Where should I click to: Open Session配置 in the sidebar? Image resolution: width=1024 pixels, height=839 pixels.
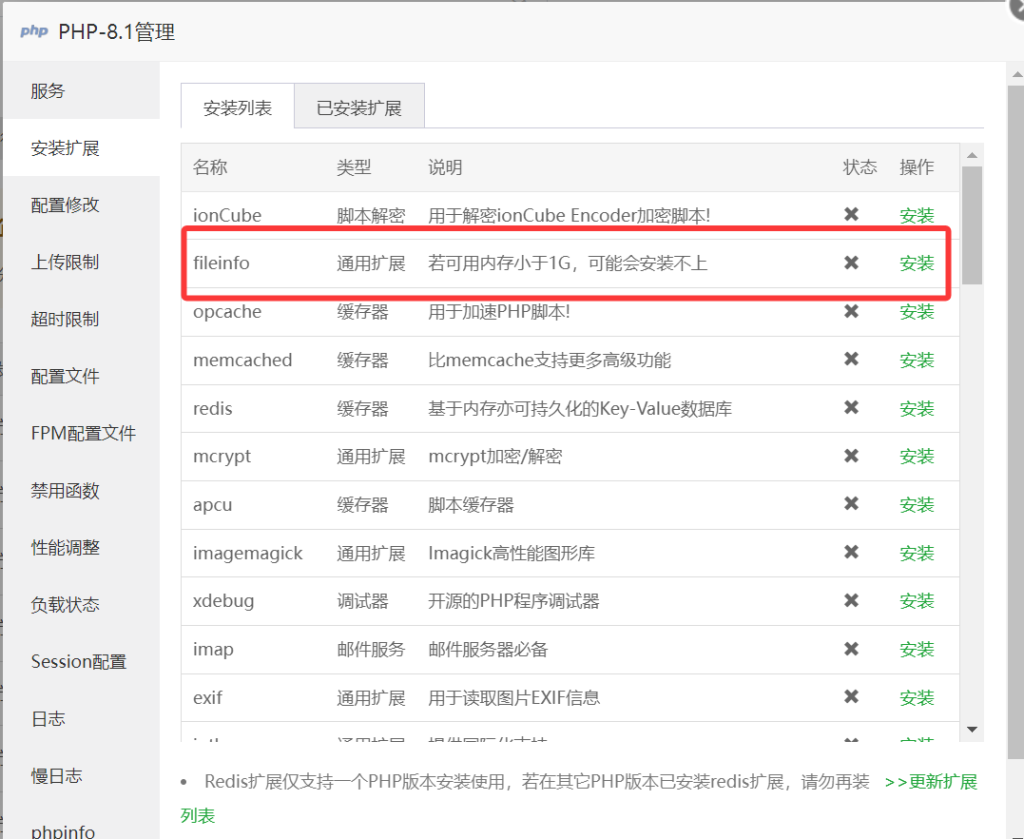[78, 662]
